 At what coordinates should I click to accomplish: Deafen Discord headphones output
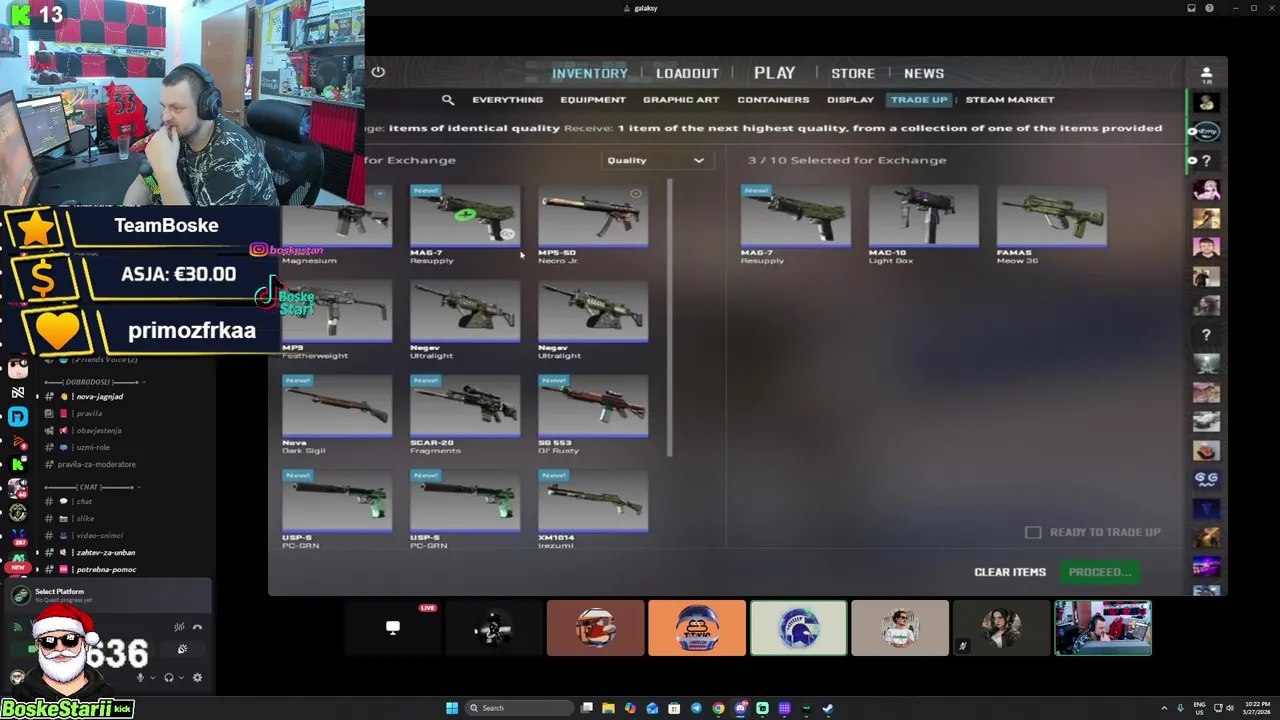coord(168,677)
